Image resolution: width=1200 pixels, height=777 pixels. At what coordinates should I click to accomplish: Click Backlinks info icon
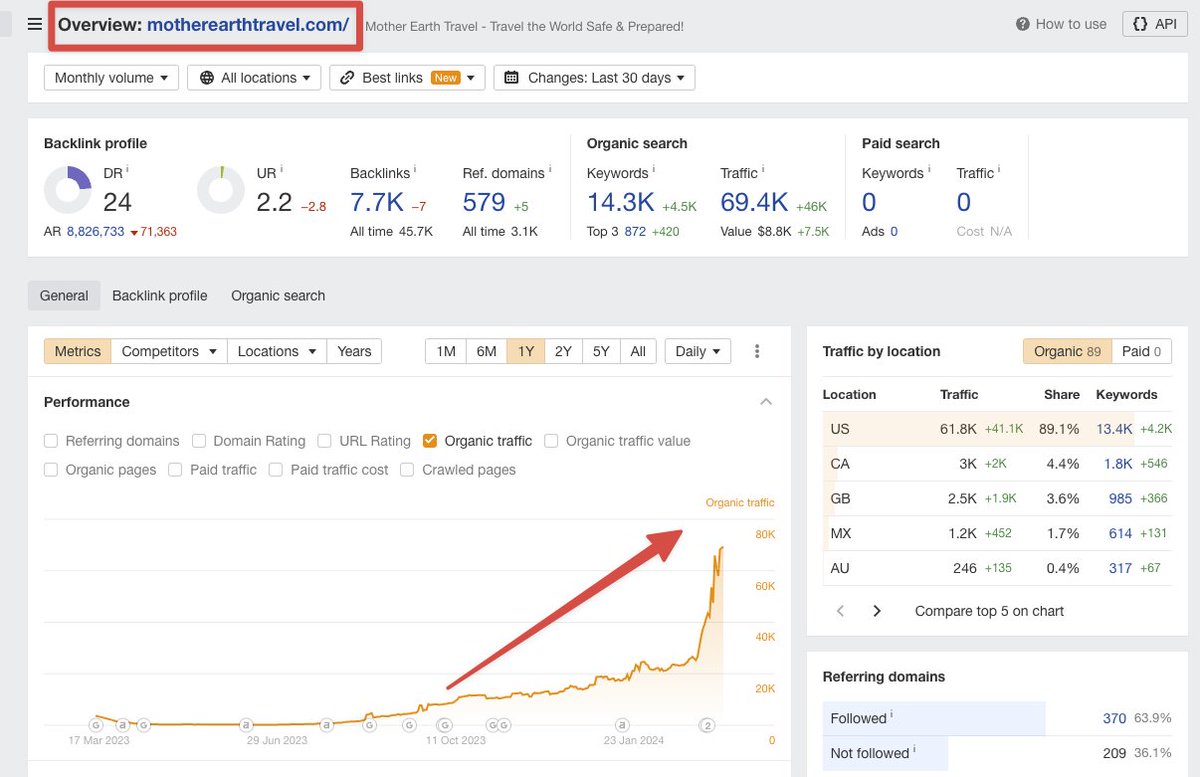point(415,171)
